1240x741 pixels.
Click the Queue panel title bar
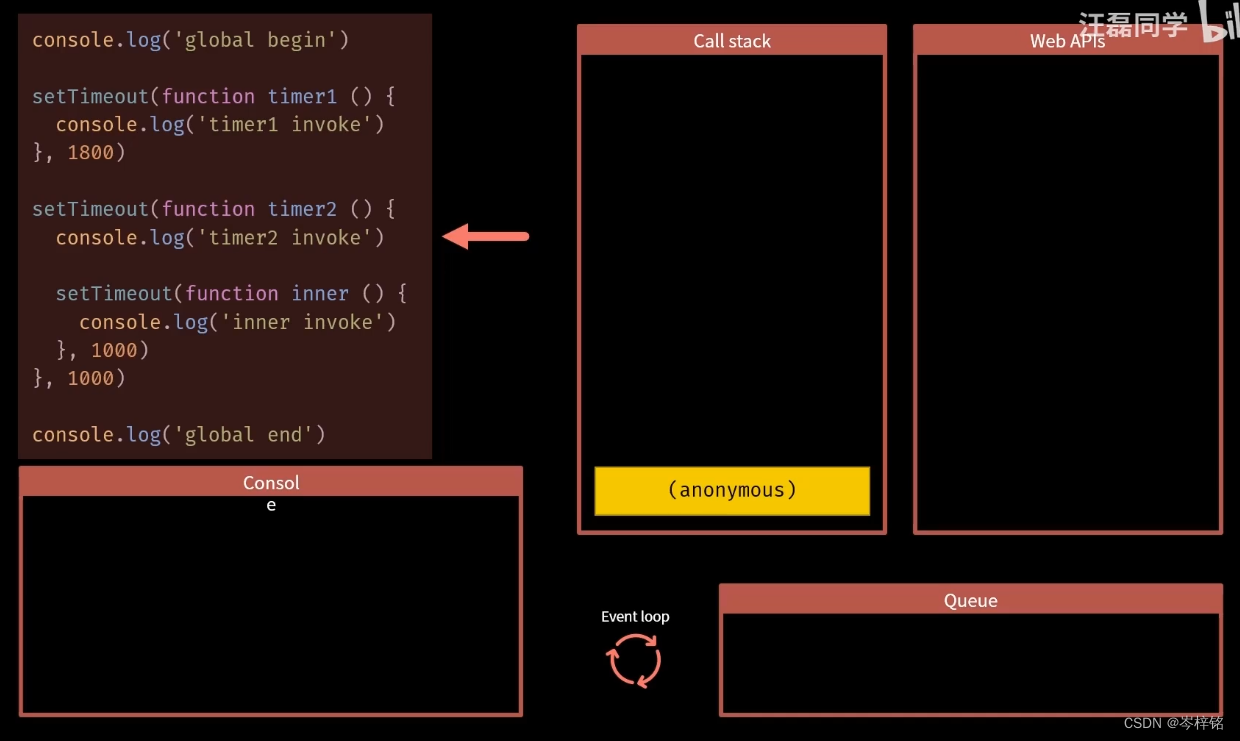(x=969, y=600)
